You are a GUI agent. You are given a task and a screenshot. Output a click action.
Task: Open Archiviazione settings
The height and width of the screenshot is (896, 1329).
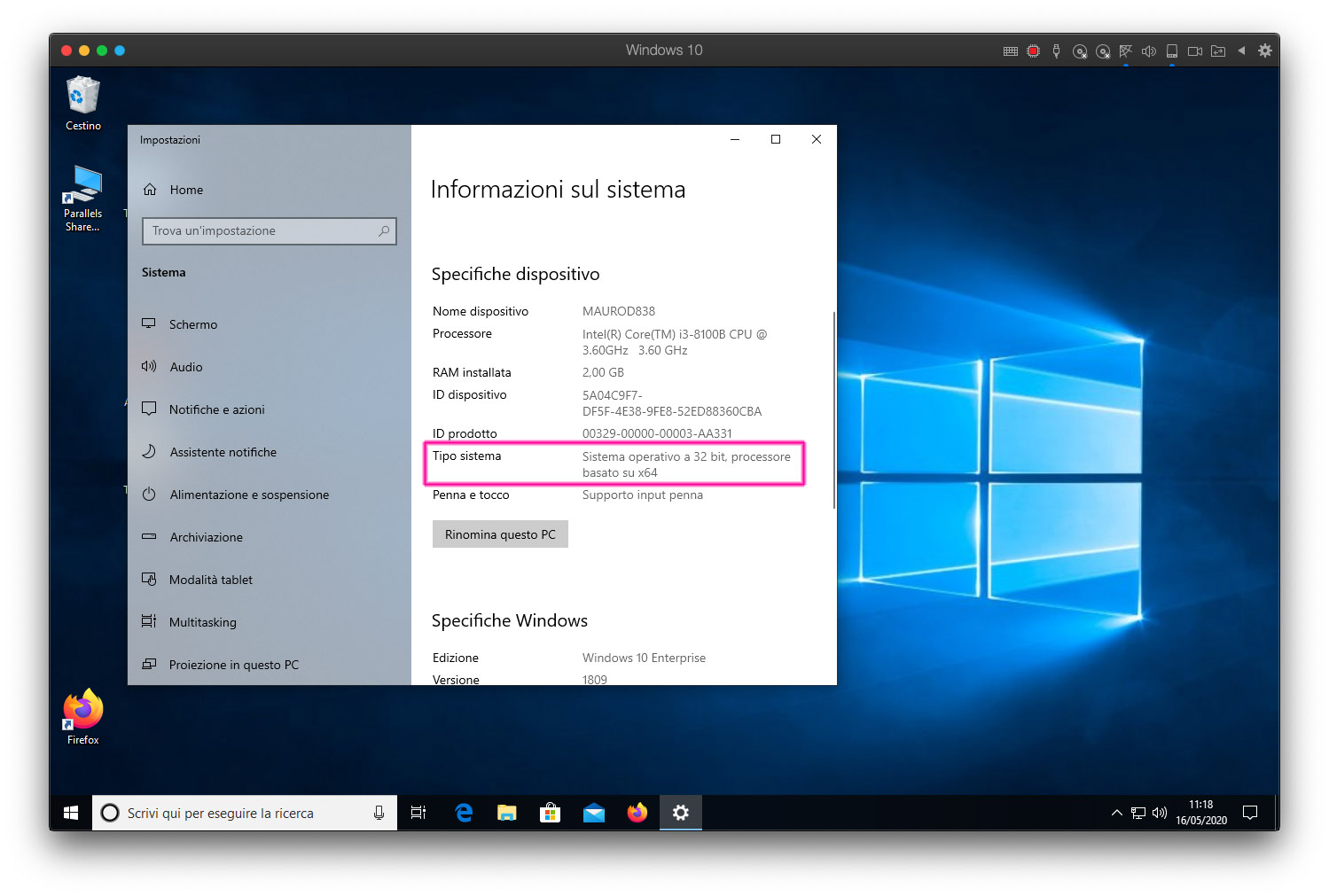tap(270, 537)
